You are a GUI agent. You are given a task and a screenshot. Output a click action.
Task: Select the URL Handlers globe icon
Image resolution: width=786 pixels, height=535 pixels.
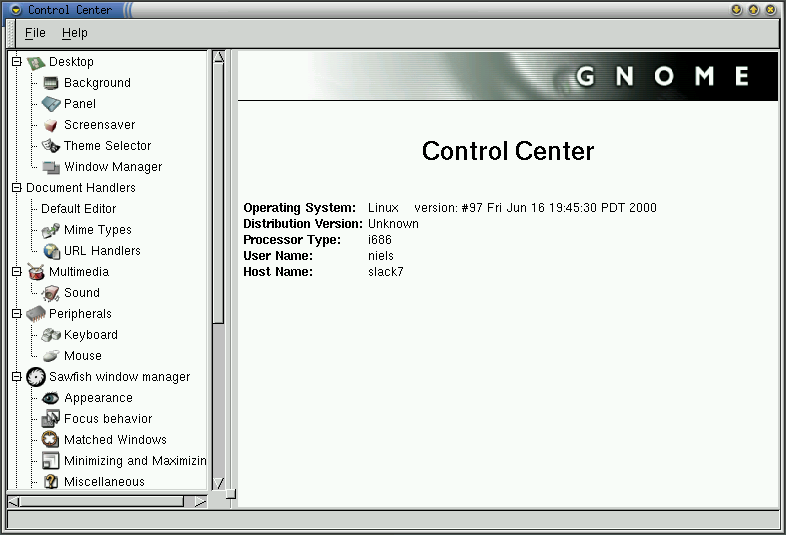tap(51, 251)
